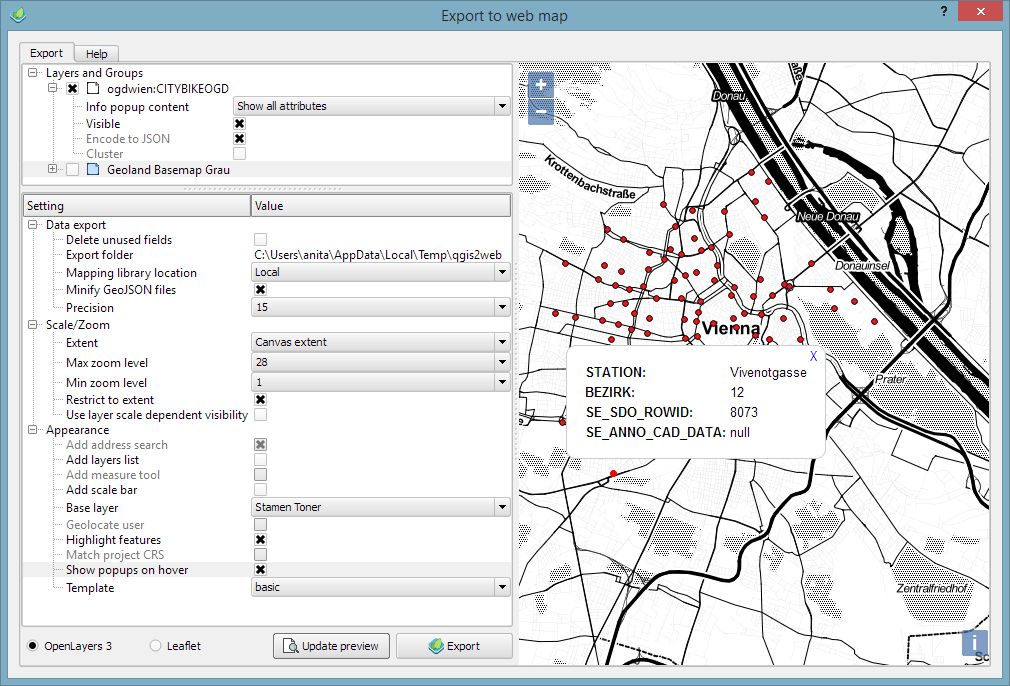
Task: Click the Neue Donau map label
Action: coord(828,216)
